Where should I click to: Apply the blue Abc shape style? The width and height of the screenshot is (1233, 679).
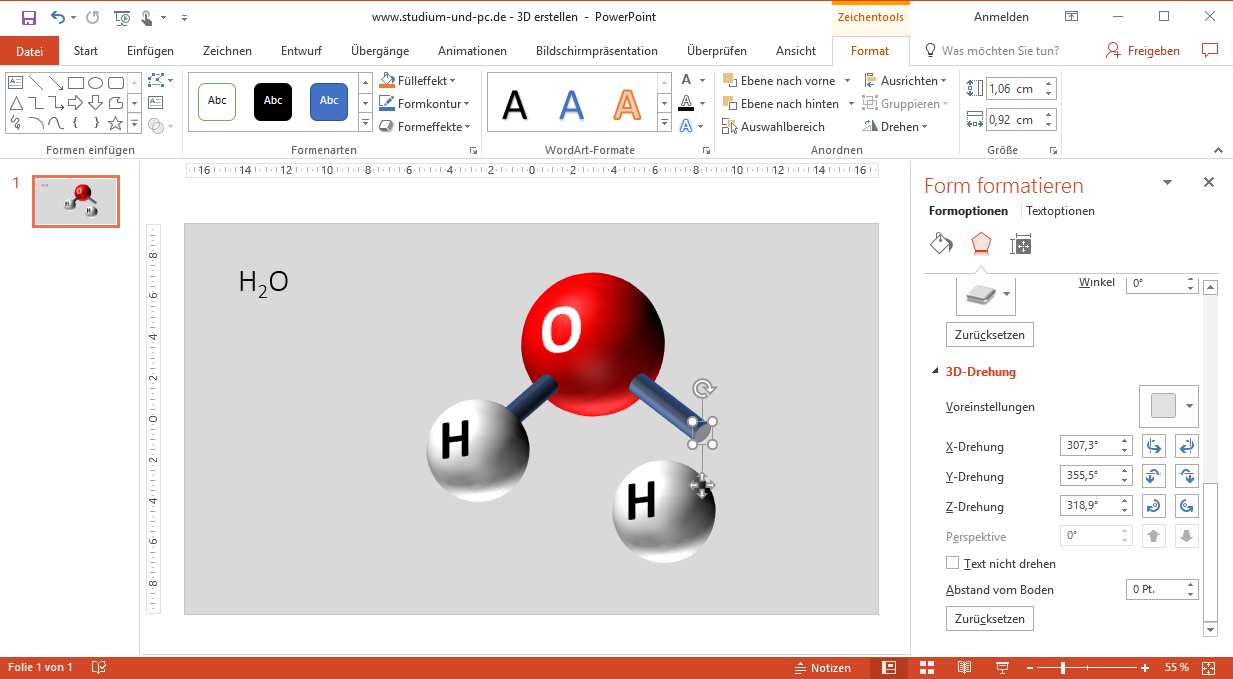[x=329, y=101]
